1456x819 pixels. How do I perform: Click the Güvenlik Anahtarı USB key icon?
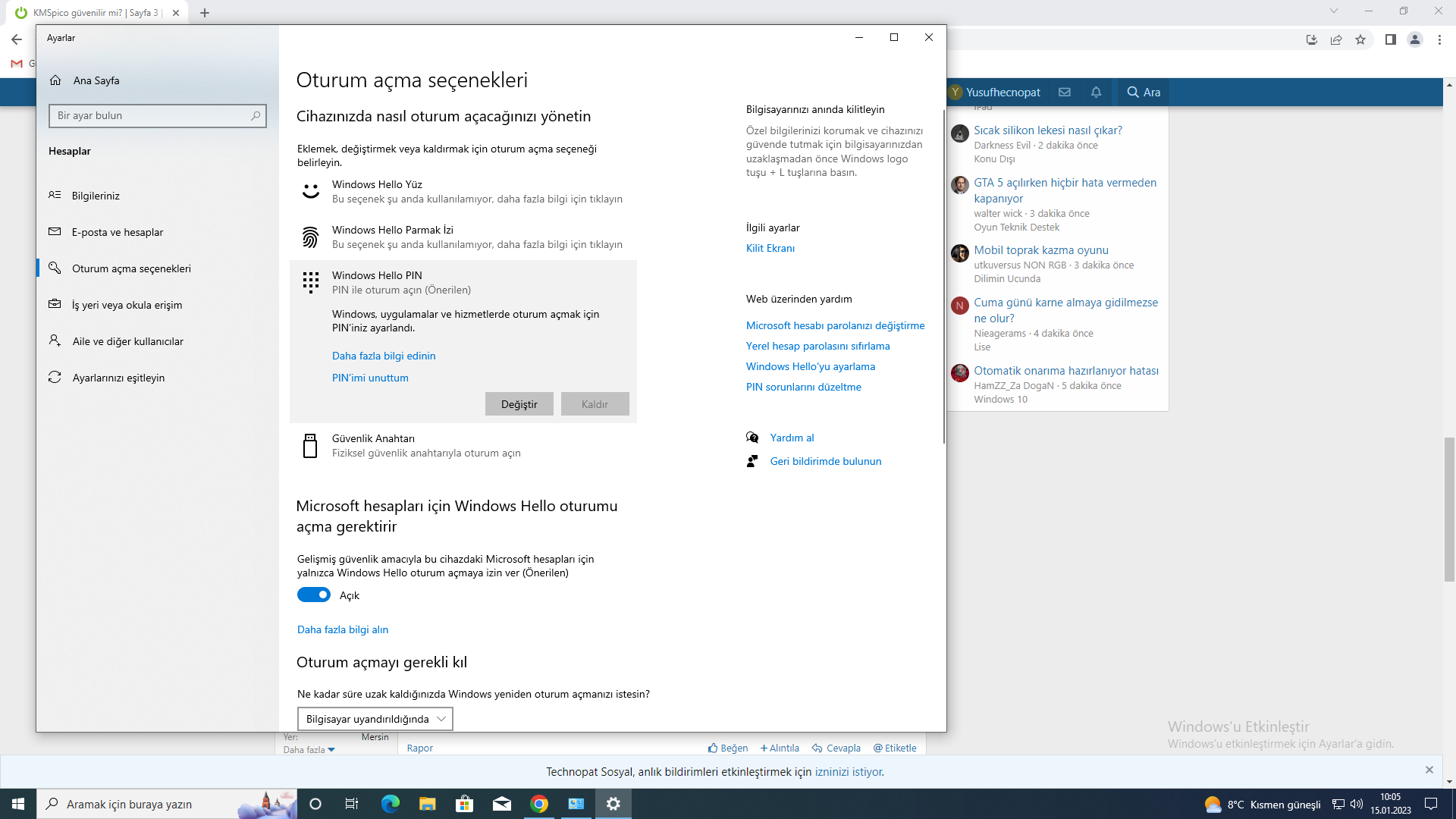pos(310,446)
